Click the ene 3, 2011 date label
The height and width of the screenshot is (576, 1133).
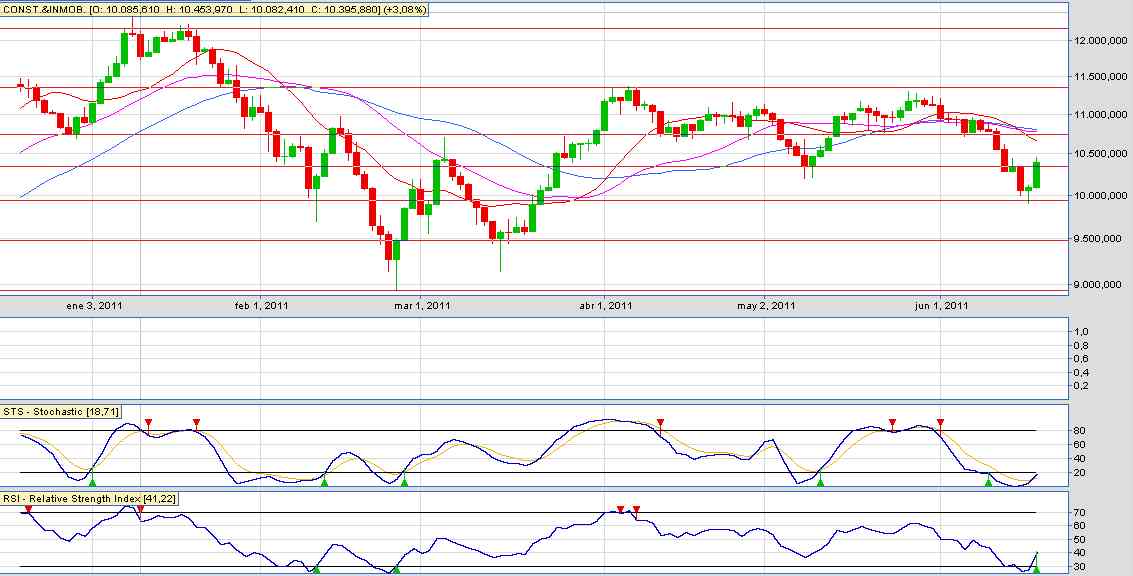pyautogui.click(x=93, y=306)
